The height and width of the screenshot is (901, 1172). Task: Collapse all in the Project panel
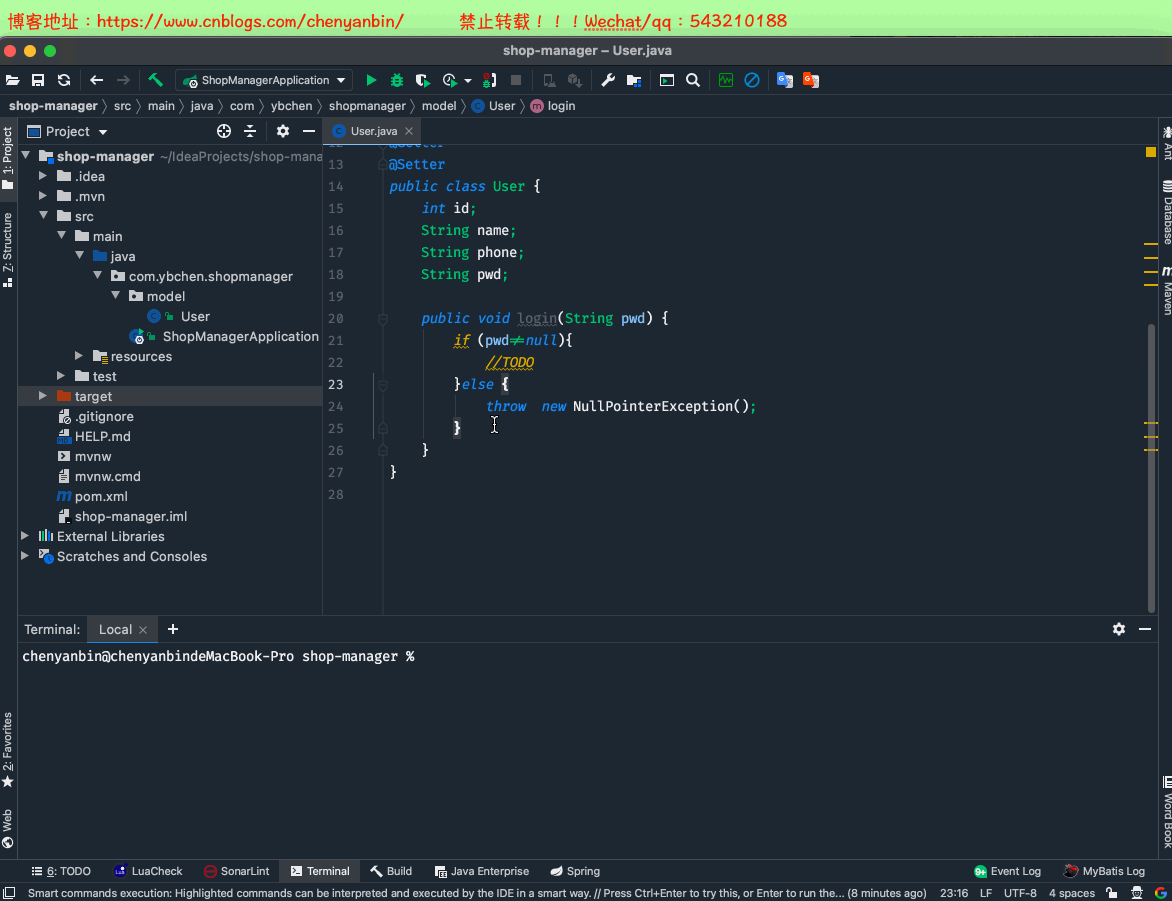[250, 131]
